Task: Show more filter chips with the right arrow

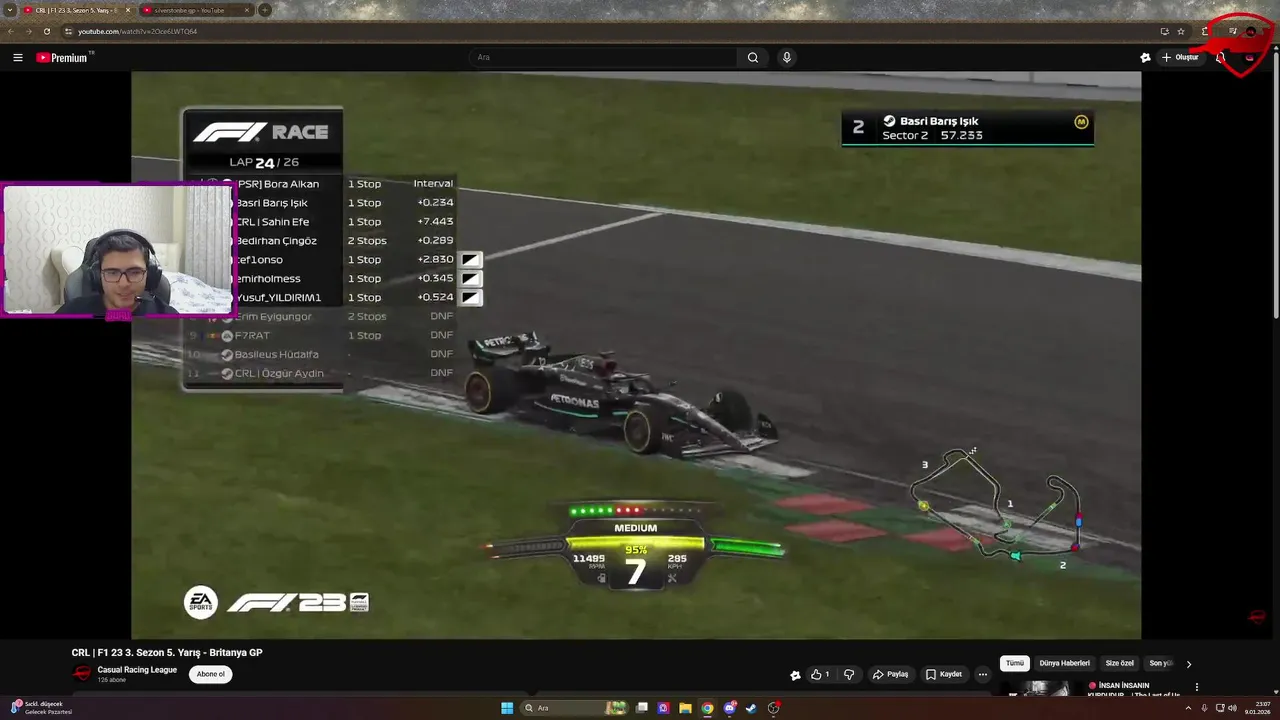Action: tap(1188, 664)
